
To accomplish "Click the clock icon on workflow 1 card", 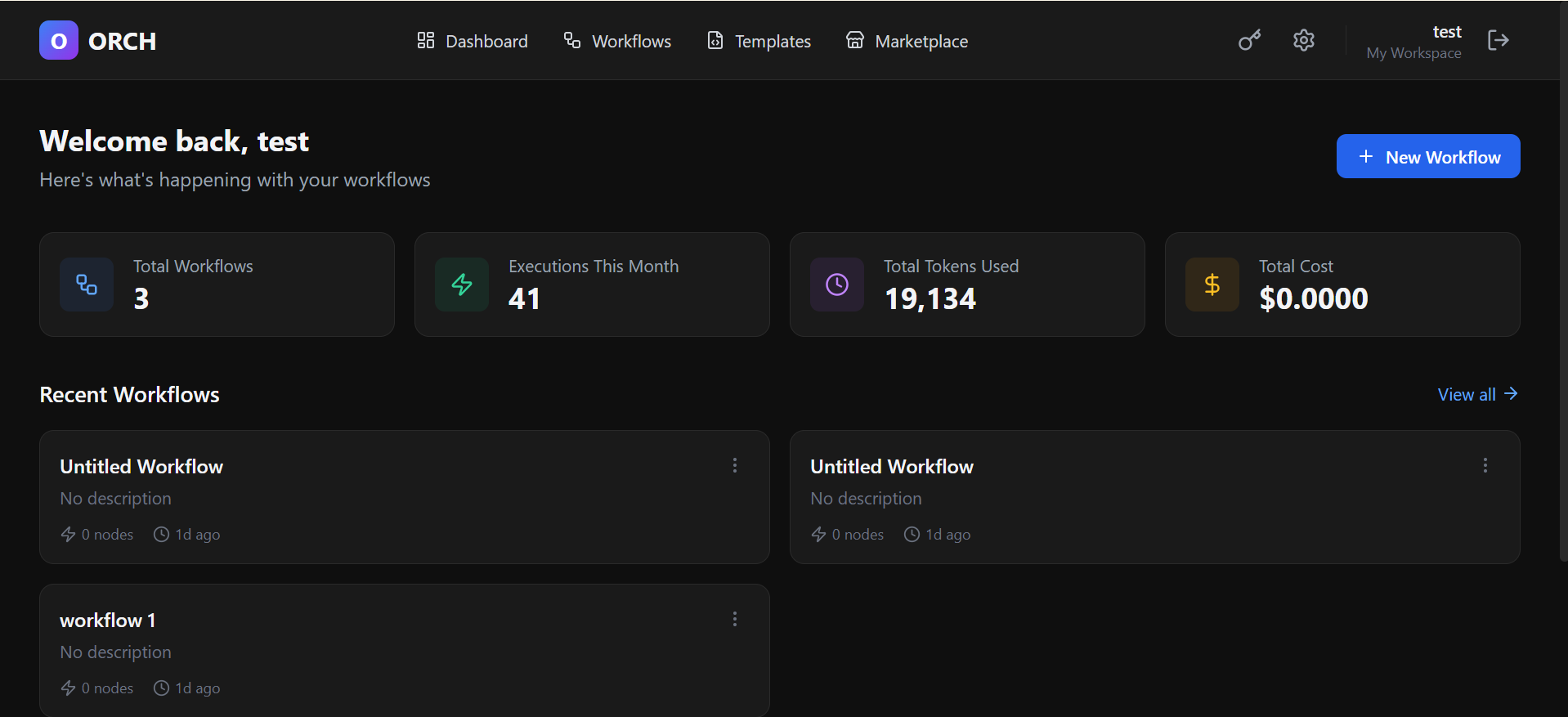I will point(162,688).
